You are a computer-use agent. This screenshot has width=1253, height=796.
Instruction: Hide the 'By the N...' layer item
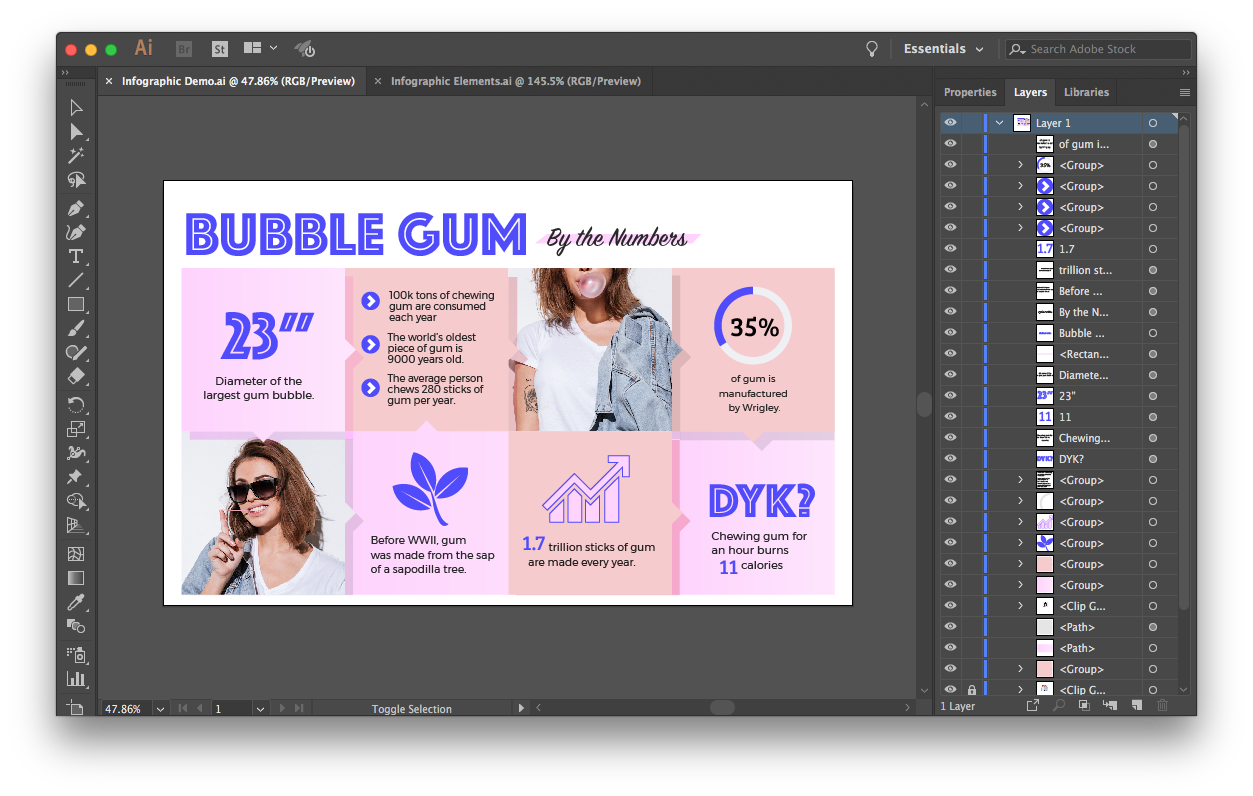click(x=950, y=312)
